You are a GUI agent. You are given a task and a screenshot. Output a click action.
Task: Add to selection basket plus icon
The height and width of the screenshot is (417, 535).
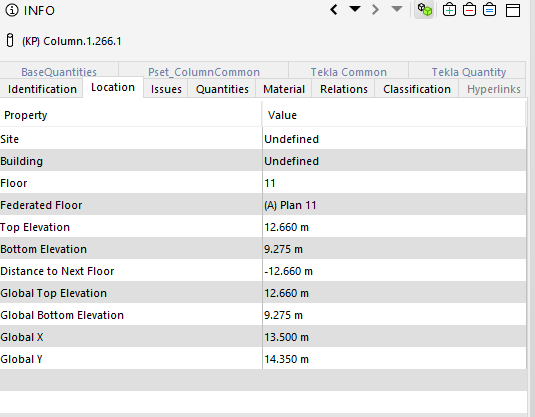[449, 10]
